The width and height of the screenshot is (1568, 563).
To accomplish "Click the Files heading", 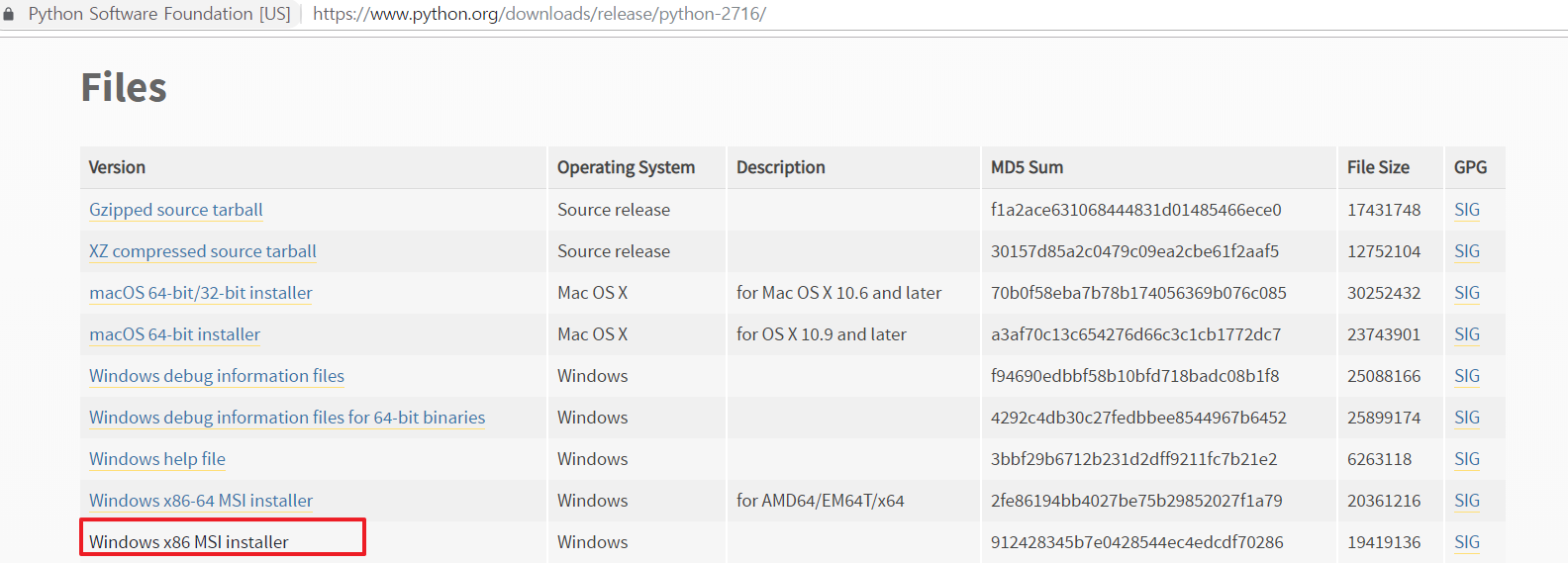I will 124,87.
